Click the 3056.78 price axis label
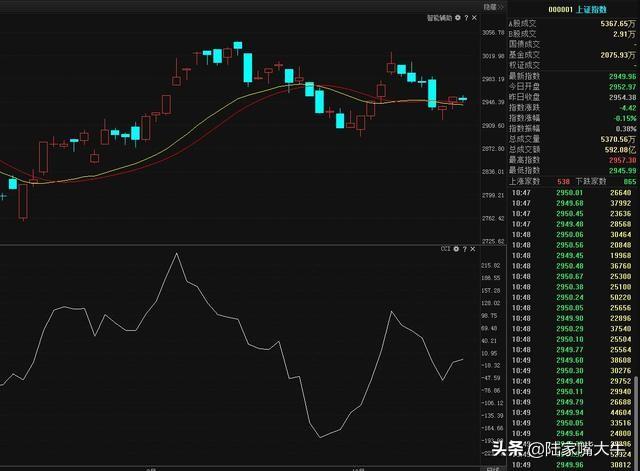Image resolution: width=640 pixels, height=471 pixels. tap(494, 33)
